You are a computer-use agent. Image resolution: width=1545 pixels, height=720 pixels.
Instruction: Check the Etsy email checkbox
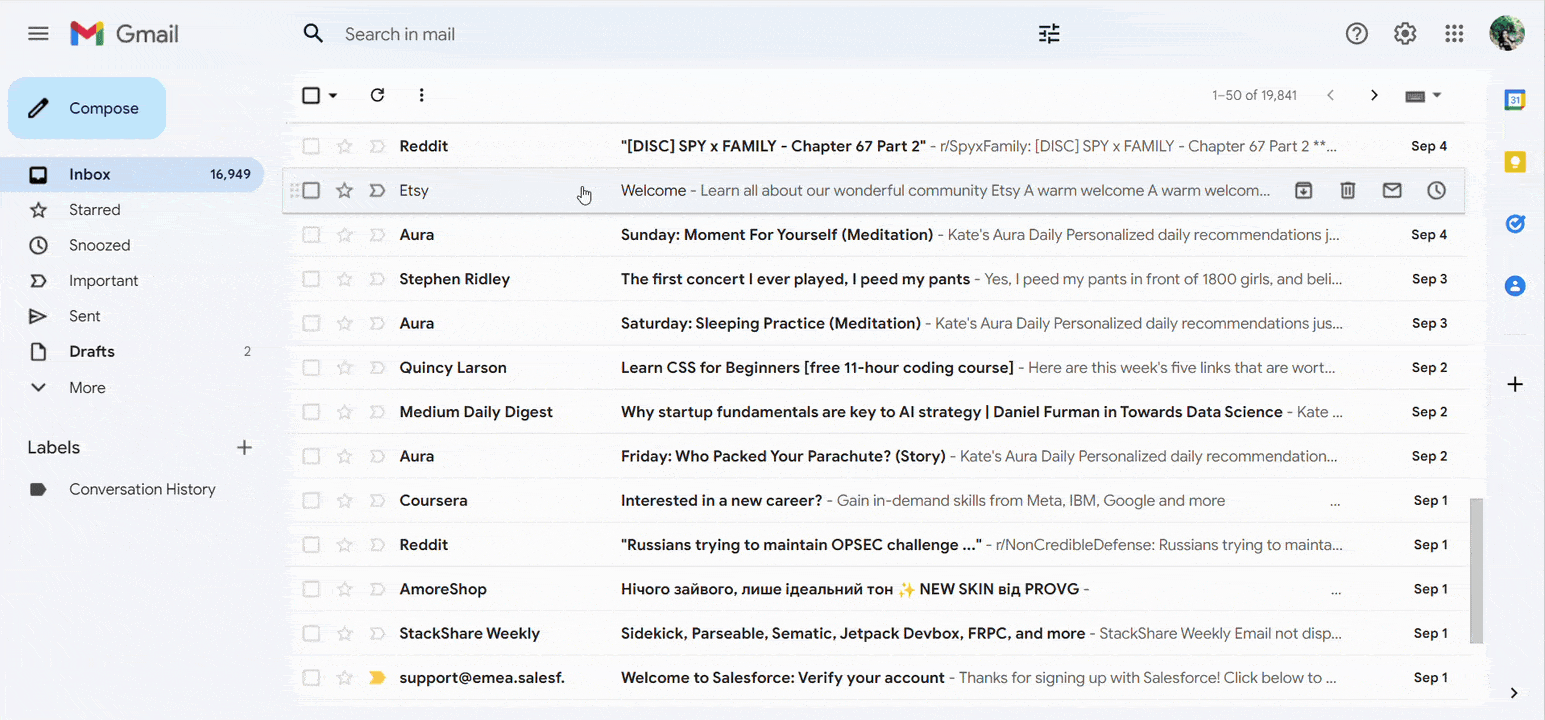tap(311, 190)
